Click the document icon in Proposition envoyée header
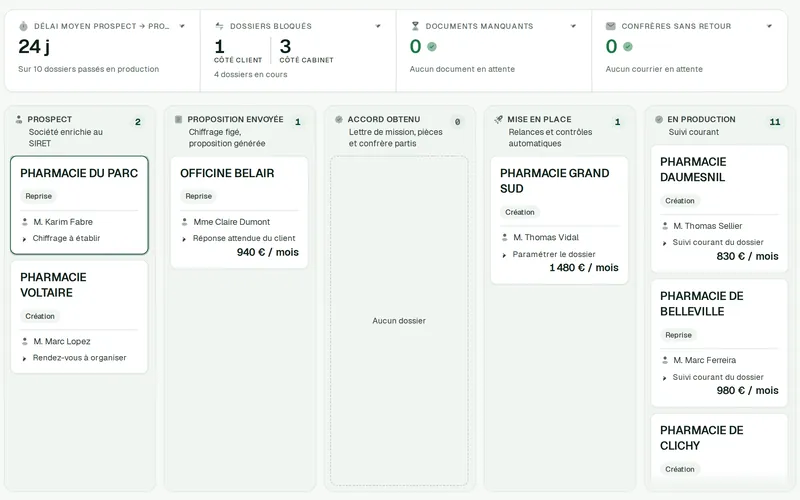 179,119
